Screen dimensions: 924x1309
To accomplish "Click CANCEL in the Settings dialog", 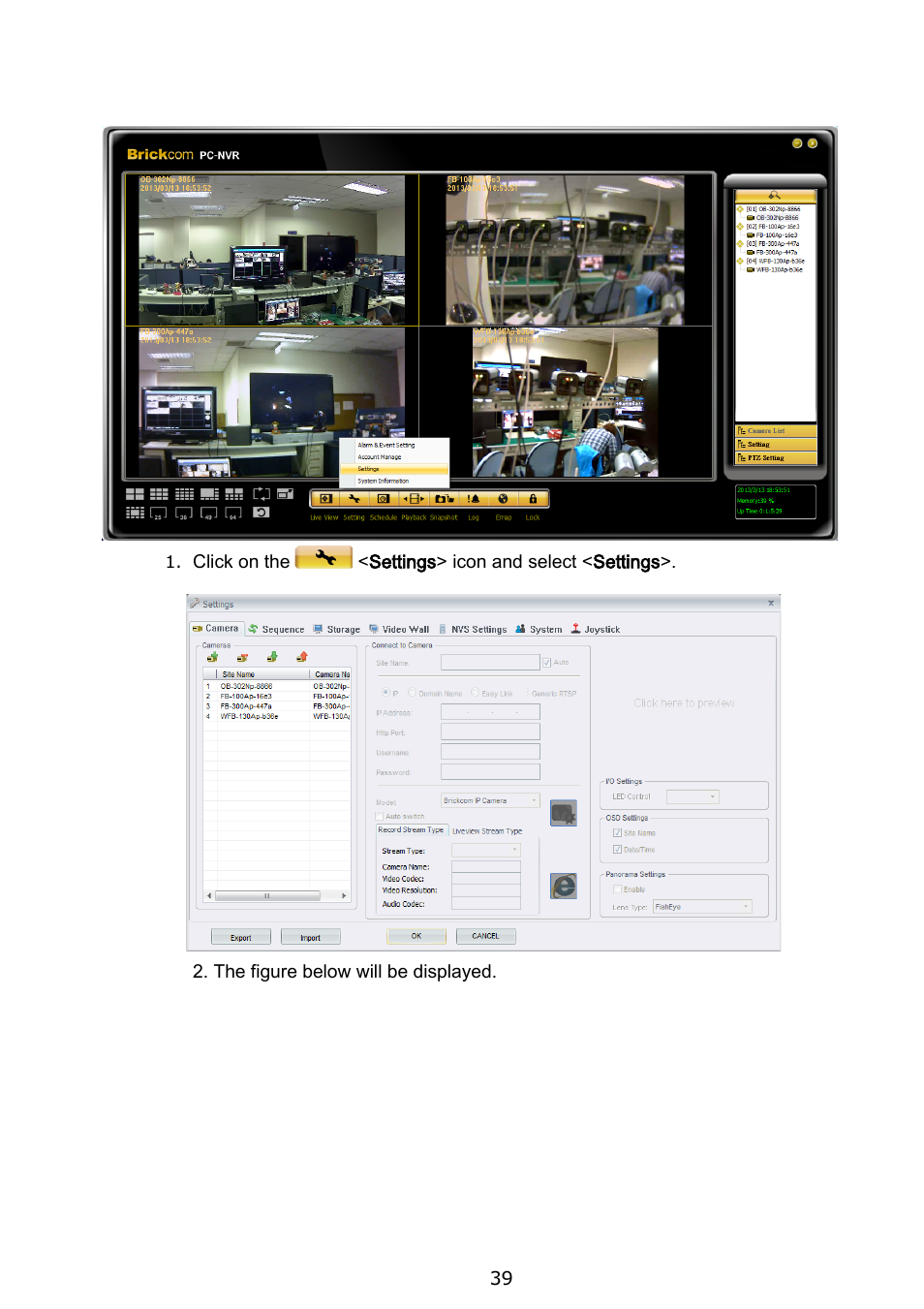I will [x=486, y=936].
